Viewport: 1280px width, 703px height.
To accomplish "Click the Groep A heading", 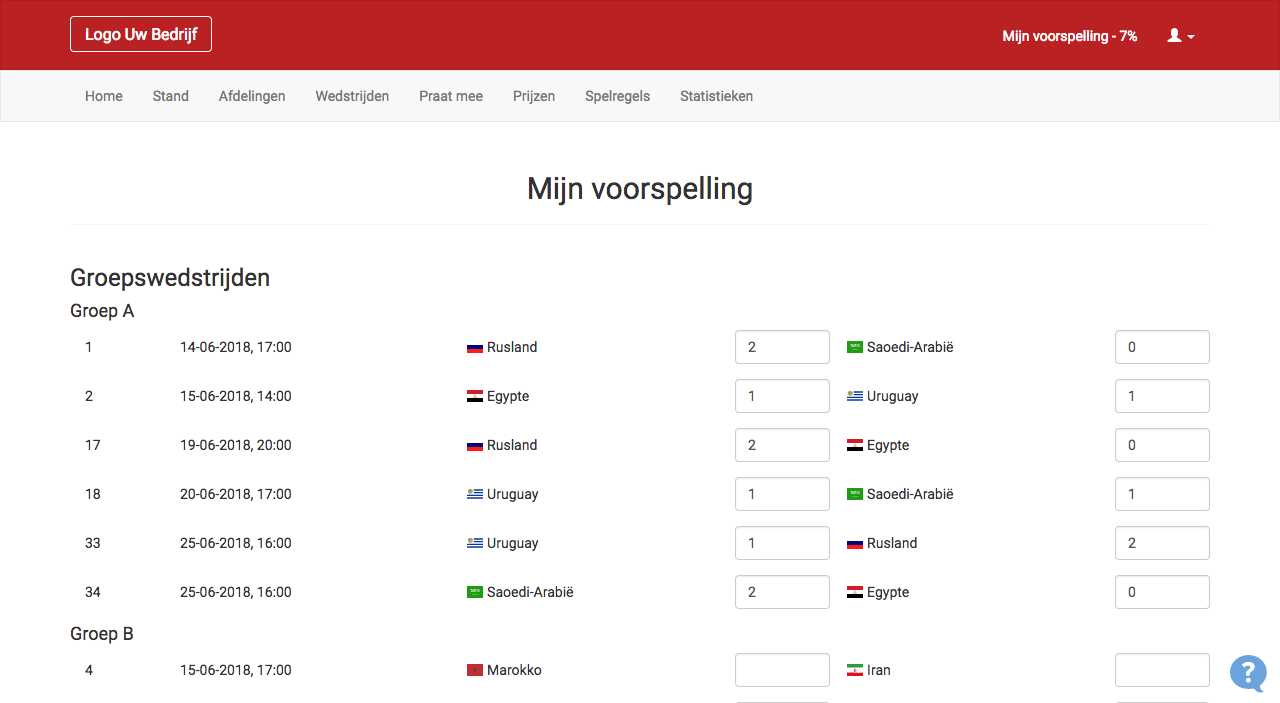I will 102,311.
